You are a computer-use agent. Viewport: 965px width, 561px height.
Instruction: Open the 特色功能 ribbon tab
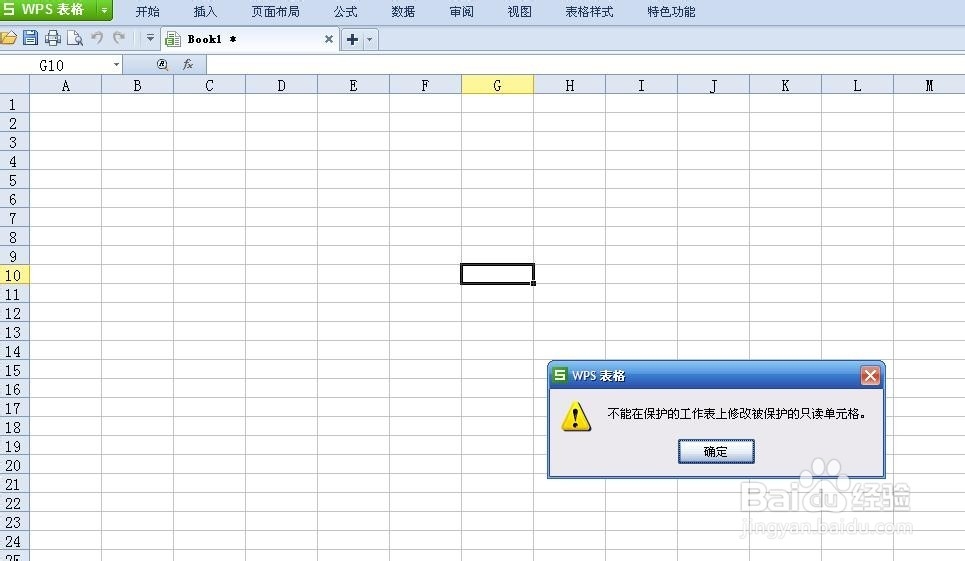(671, 12)
